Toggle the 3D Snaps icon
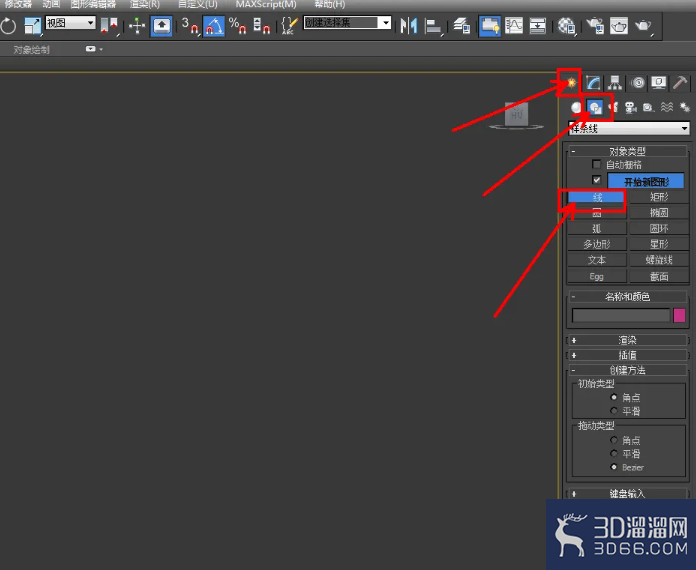The image size is (696, 570). 190,26
